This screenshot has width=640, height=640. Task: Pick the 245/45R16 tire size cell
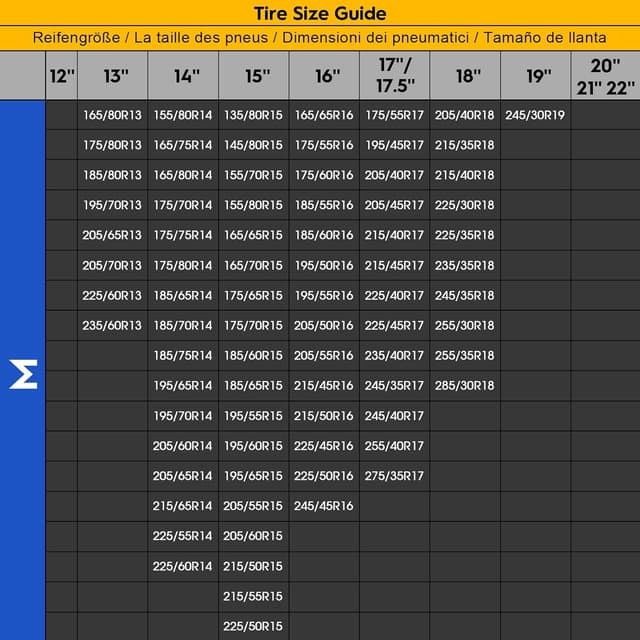coord(324,505)
